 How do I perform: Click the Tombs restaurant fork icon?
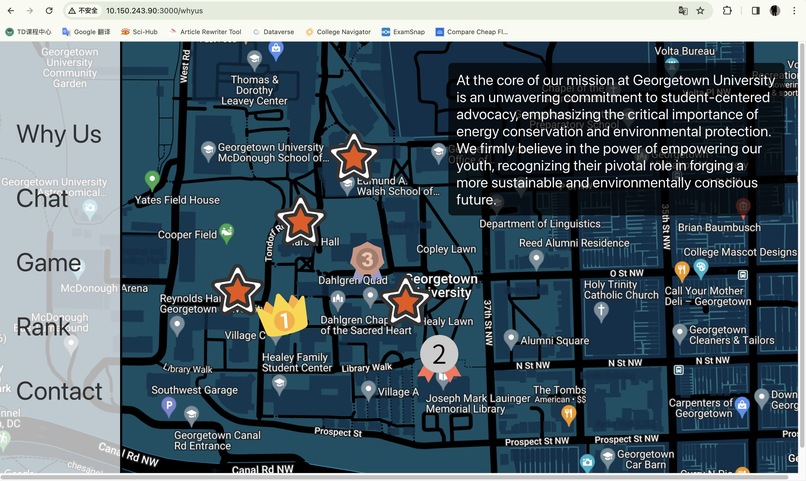tap(568, 415)
